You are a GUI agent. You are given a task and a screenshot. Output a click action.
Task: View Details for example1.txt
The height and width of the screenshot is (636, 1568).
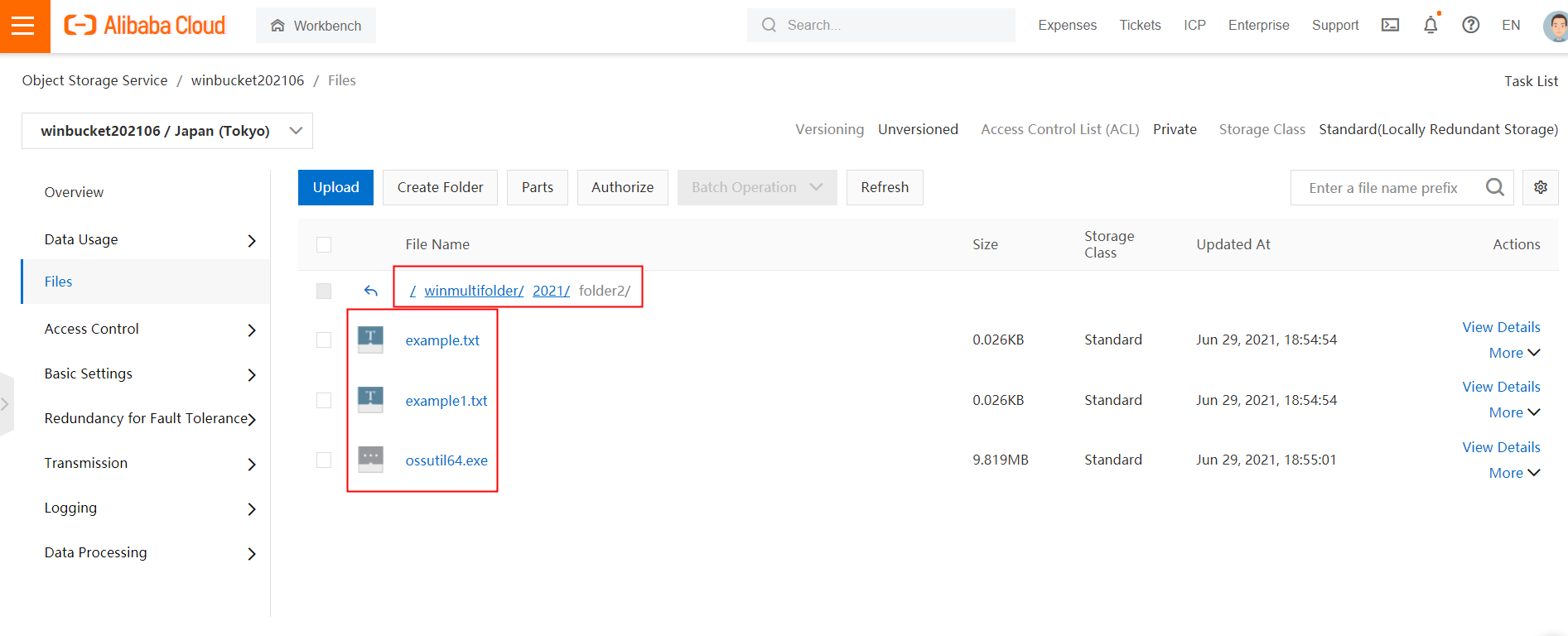[1501, 387]
